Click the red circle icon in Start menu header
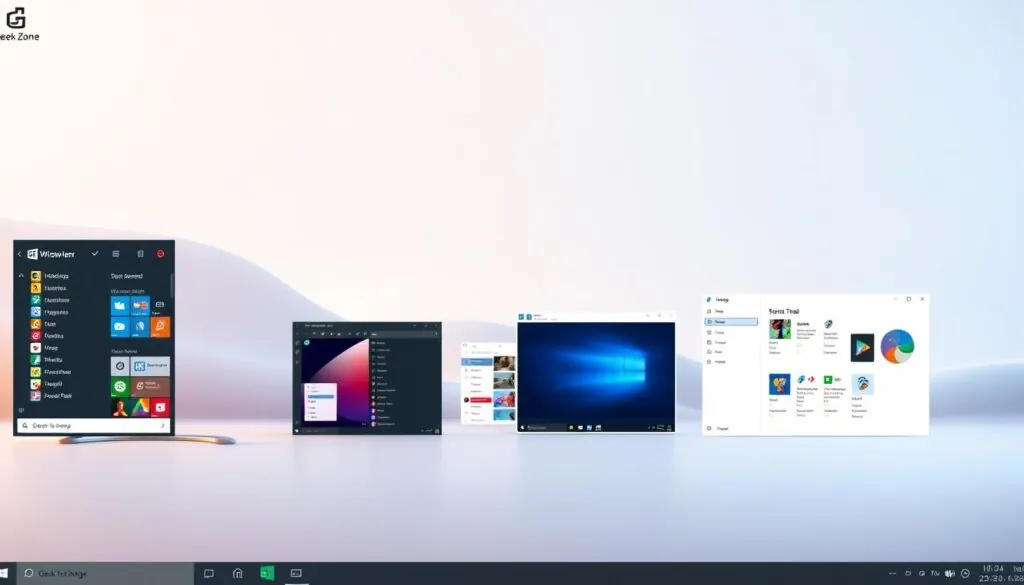Viewport: 1024px width, 585px height. click(x=161, y=253)
